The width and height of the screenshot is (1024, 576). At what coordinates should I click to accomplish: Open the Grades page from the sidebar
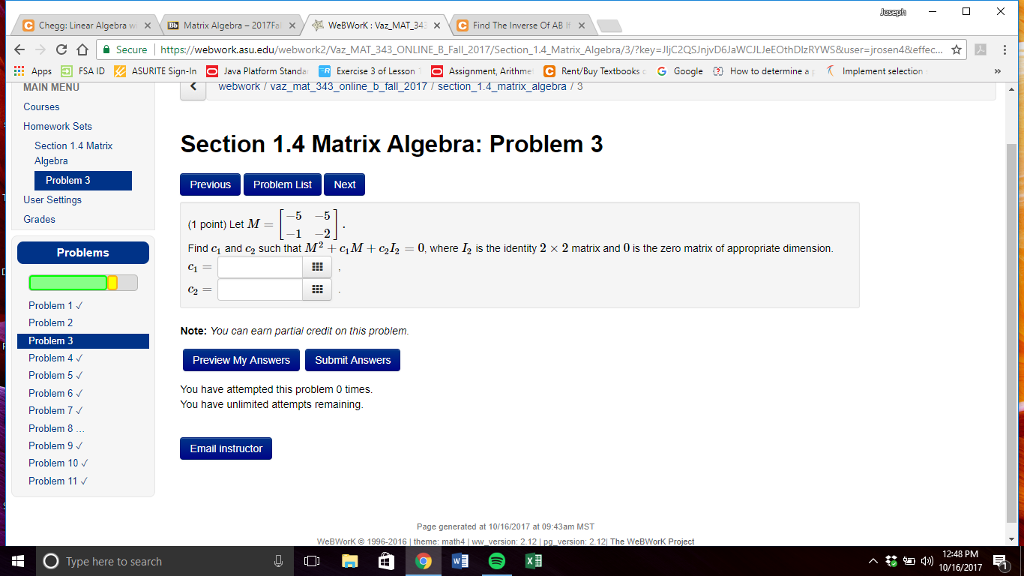pyautogui.click(x=38, y=218)
